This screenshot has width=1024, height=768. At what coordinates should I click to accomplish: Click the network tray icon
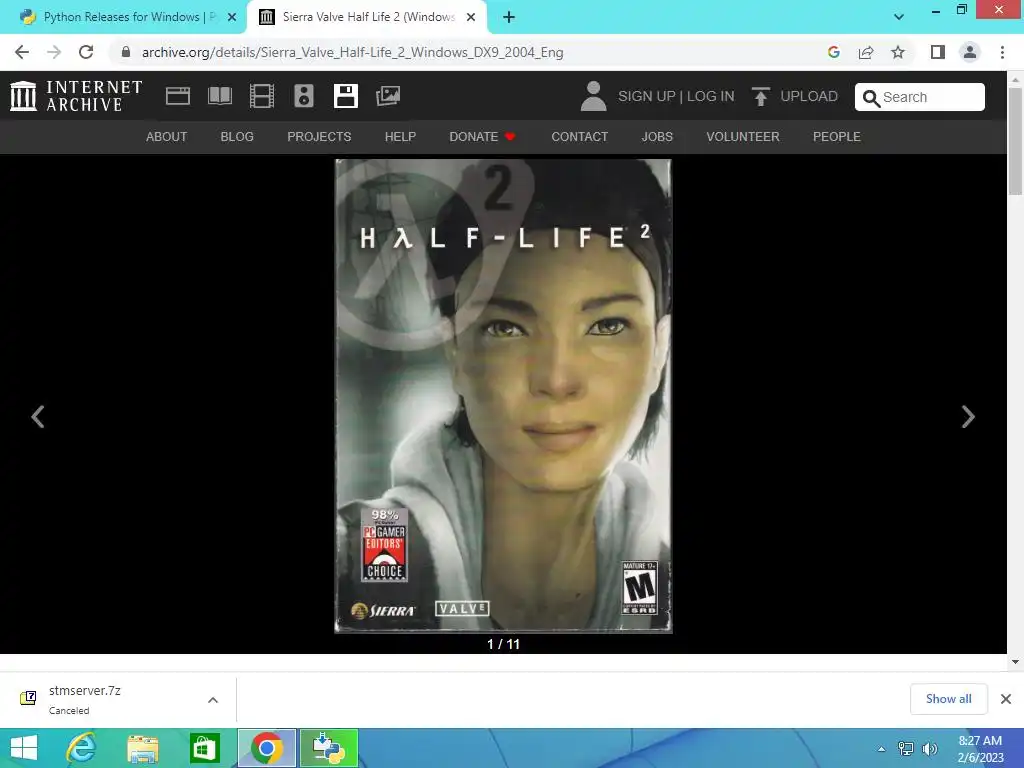906,749
